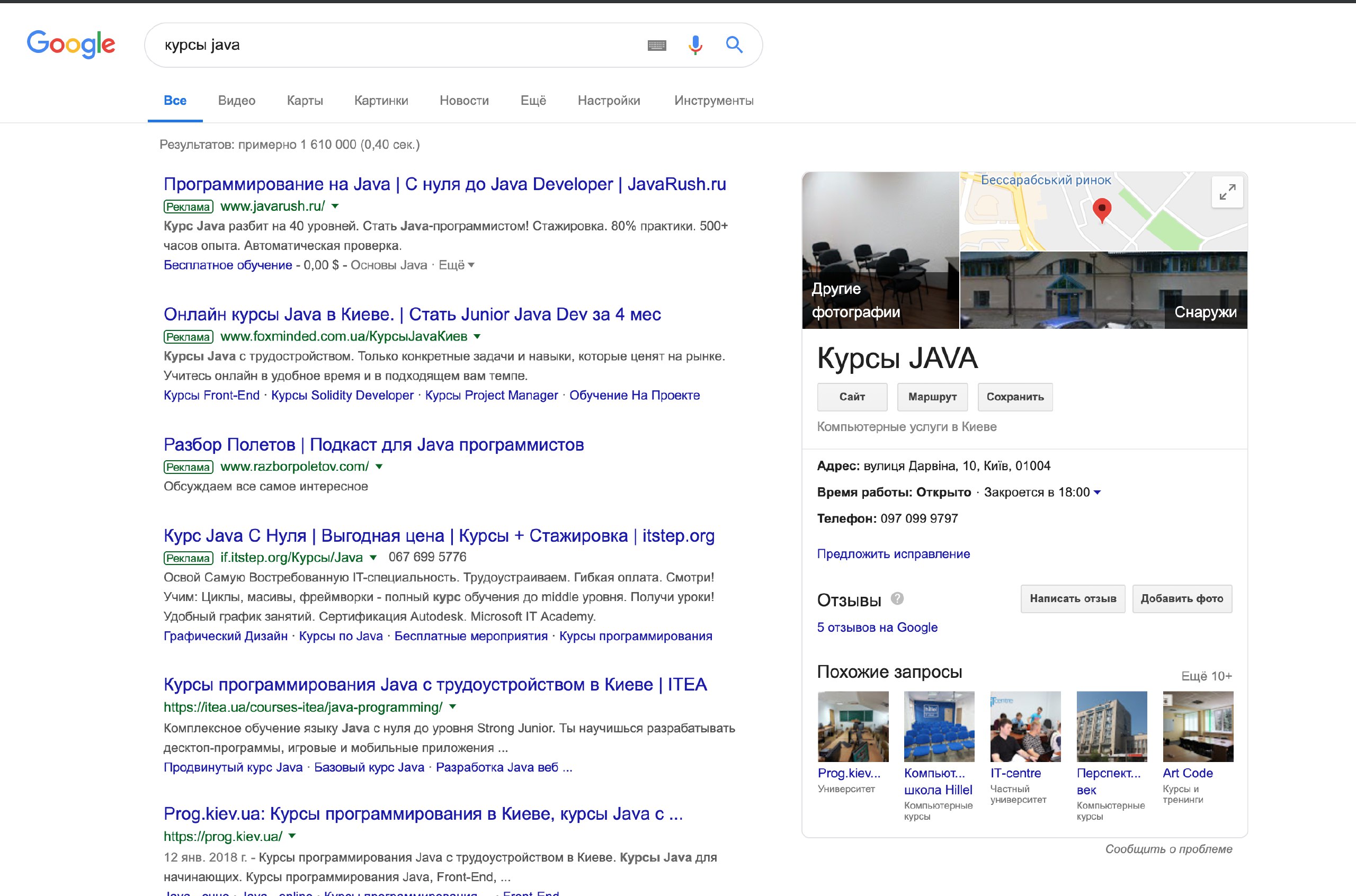1356x896 pixels.
Task: Open the on-screen keyboard icon in search box
Action: pos(657,45)
